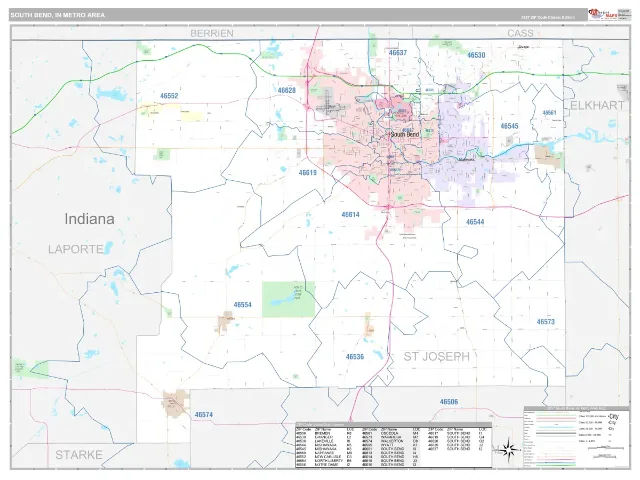Click the ZIP code label 46506

pyautogui.click(x=449, y=402)
